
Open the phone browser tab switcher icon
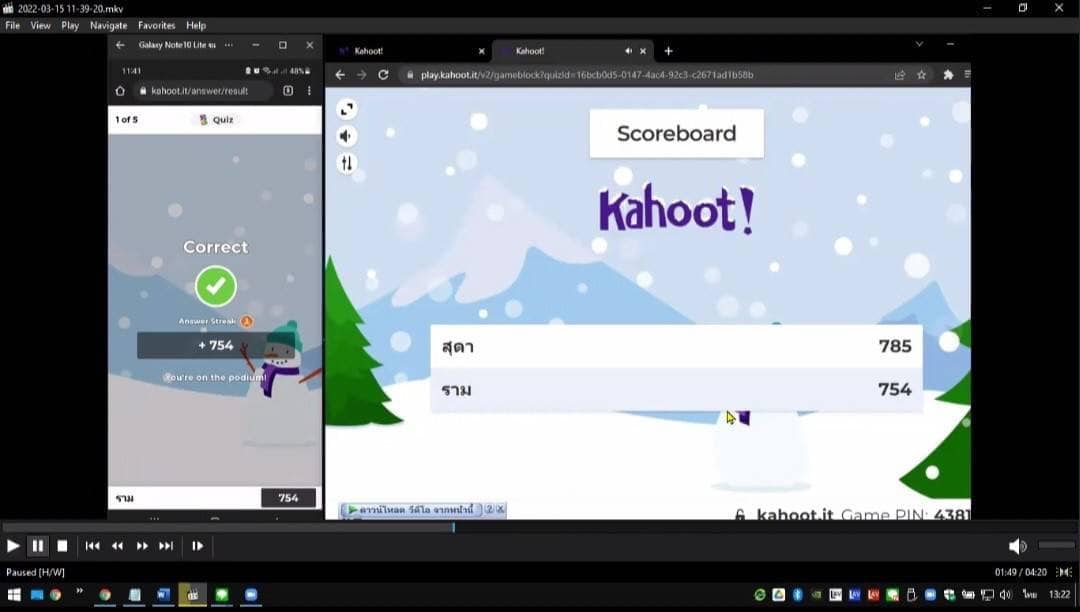click(x=288, y=91)
